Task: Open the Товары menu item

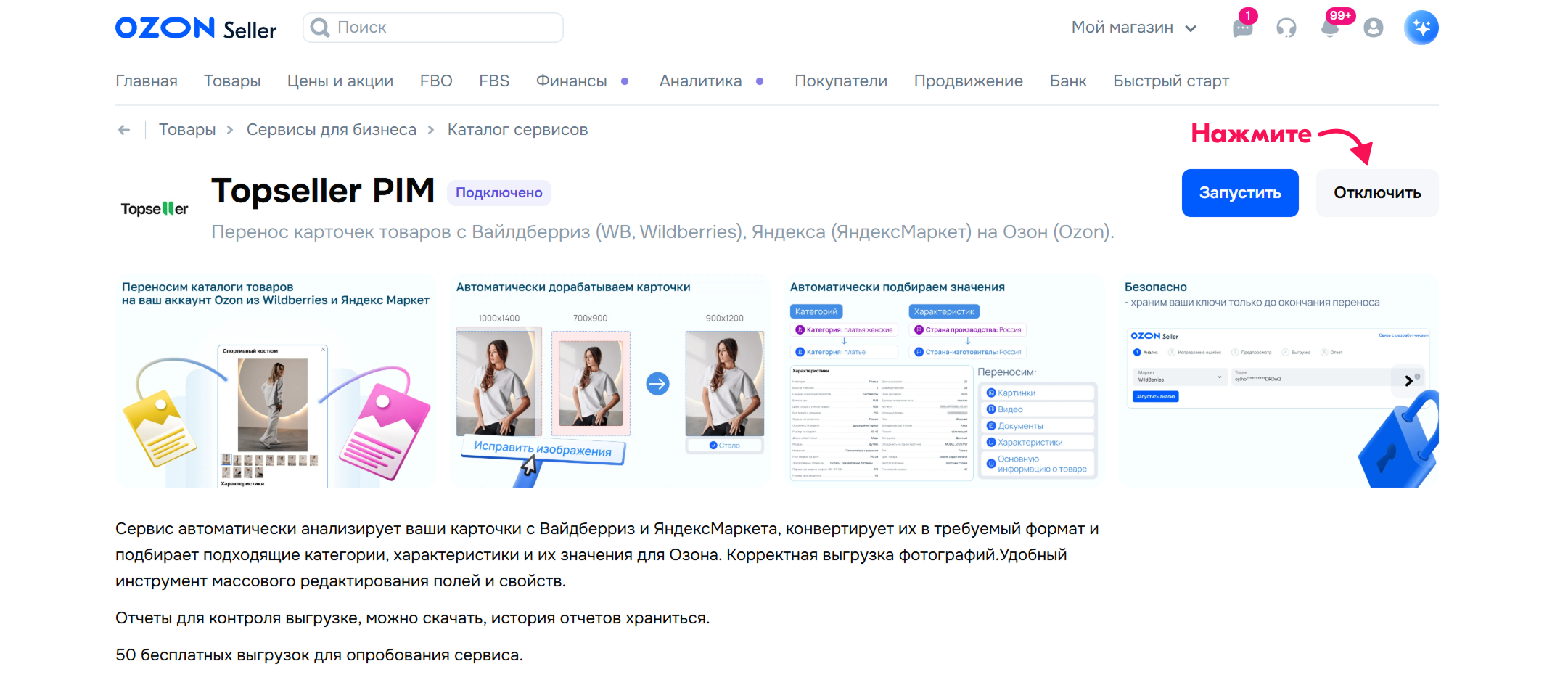Action: click(x=232, y=81)
